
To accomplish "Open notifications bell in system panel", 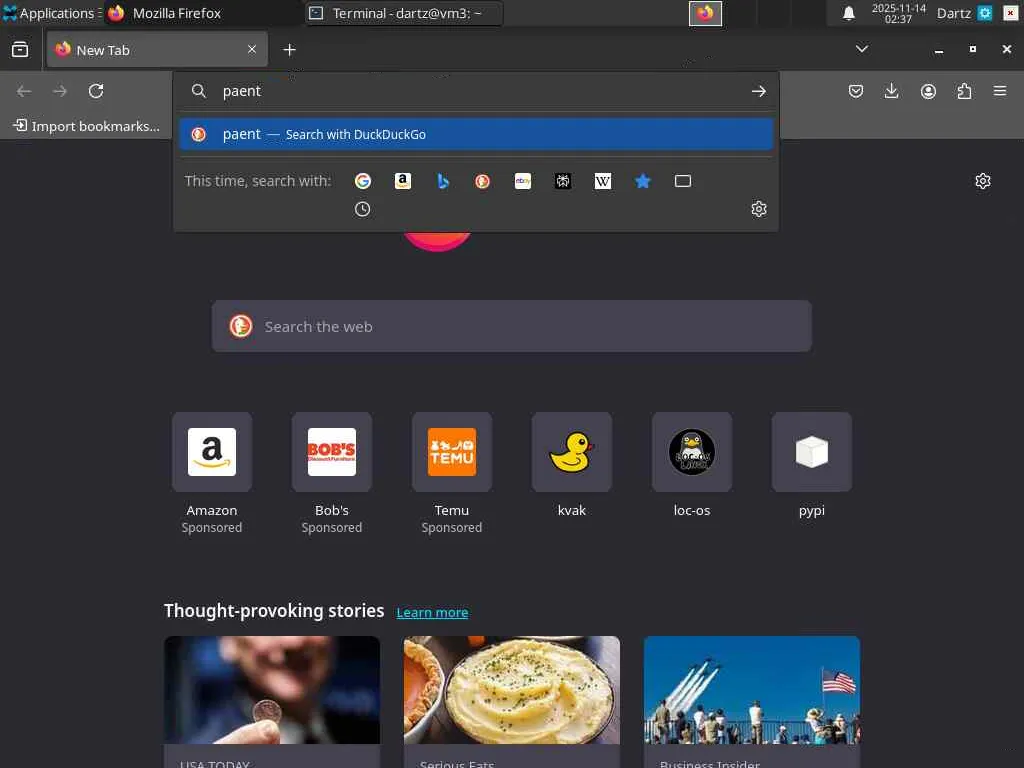I will (848, 13).
